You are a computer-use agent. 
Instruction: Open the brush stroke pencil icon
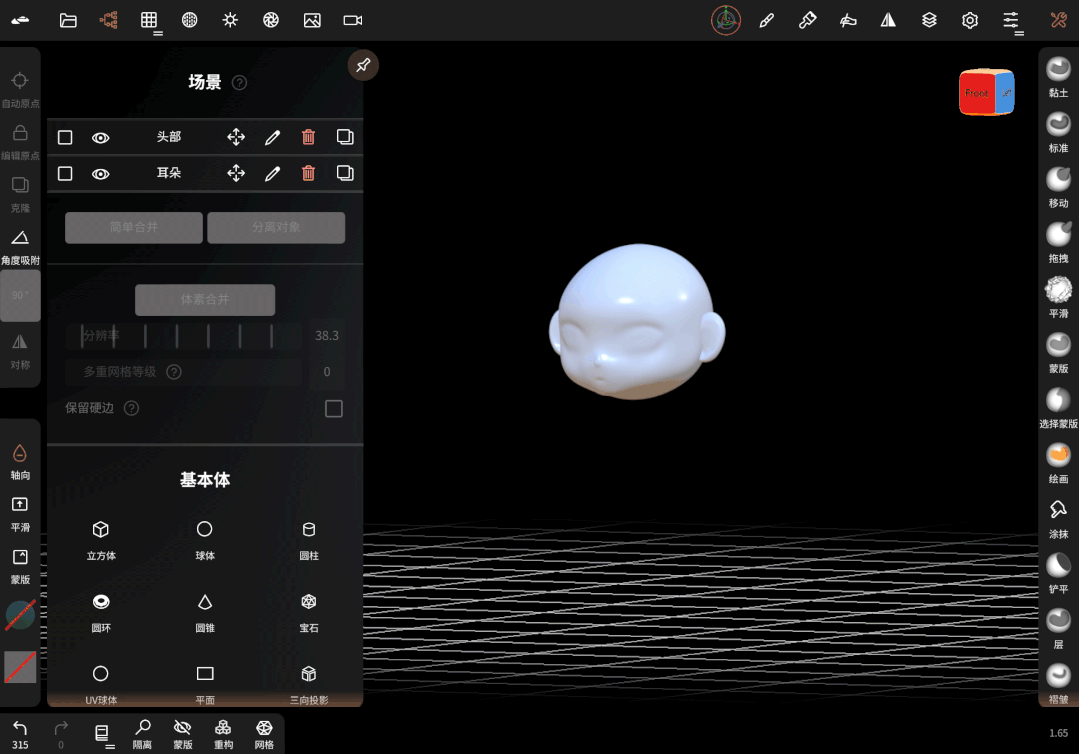click(767, 21)
